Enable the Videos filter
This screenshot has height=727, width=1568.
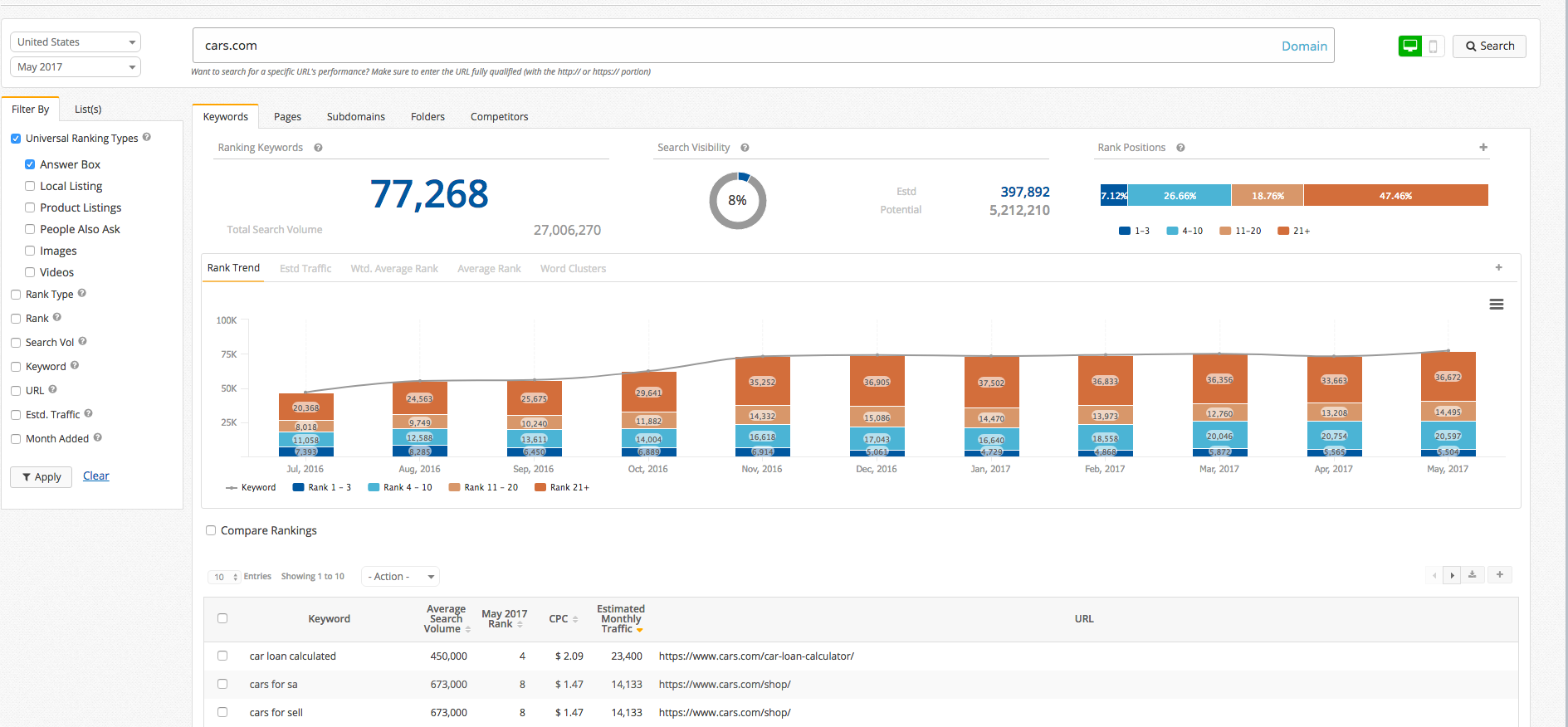click(x=30, y=272)
